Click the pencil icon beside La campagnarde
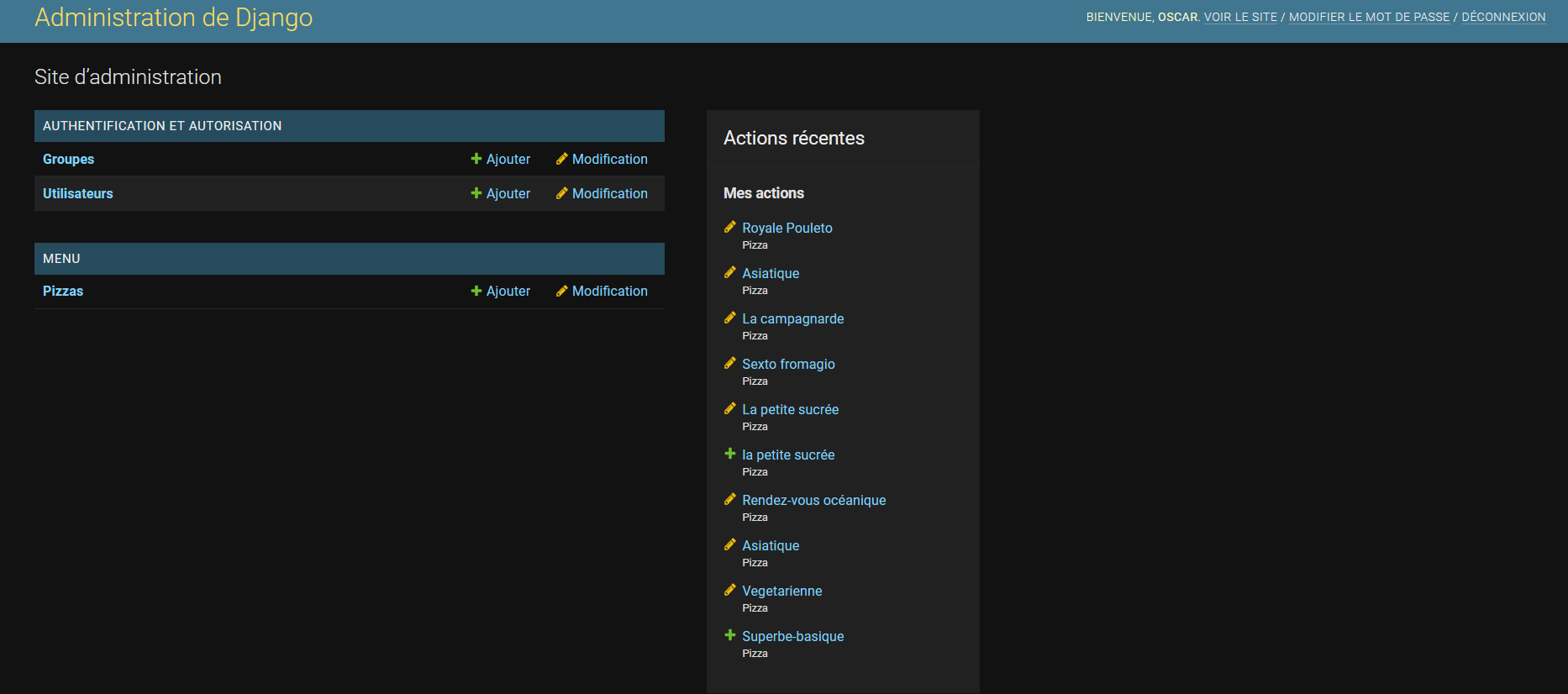 click(x=730, y=318)
